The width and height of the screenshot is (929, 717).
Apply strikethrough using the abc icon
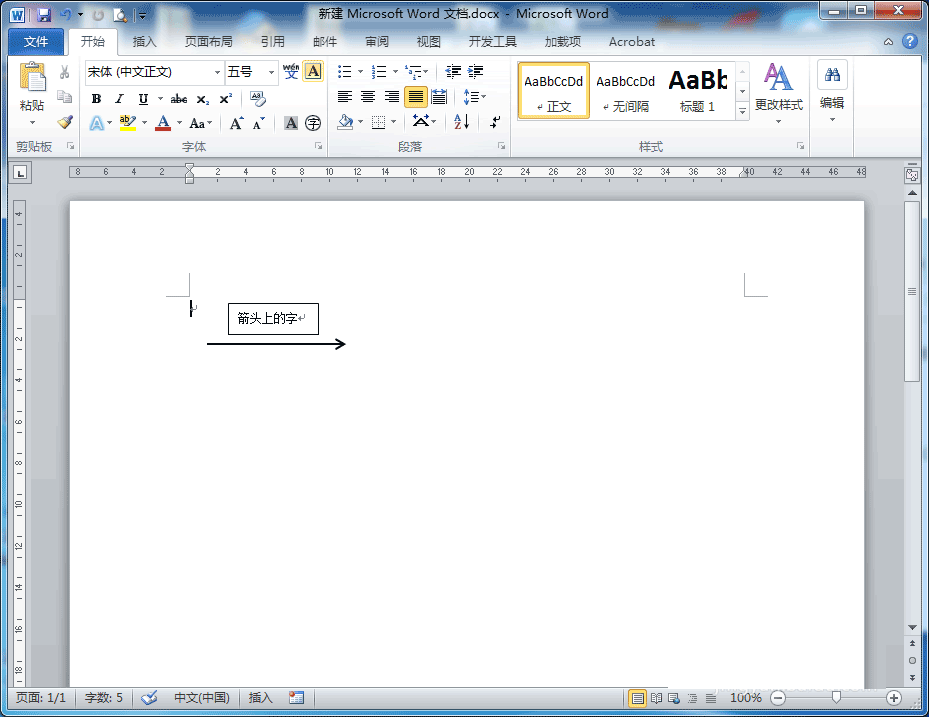pos(179,99)
